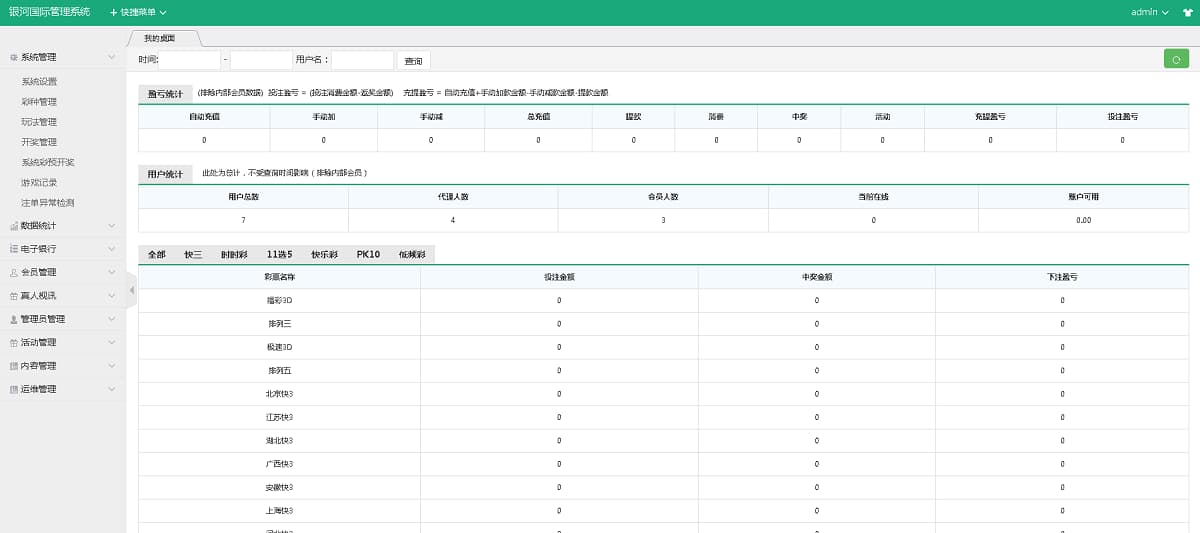Collapse sidebar using the left arrow handle
Viewport: 1200px width, 533px height.
click(131, 290)
